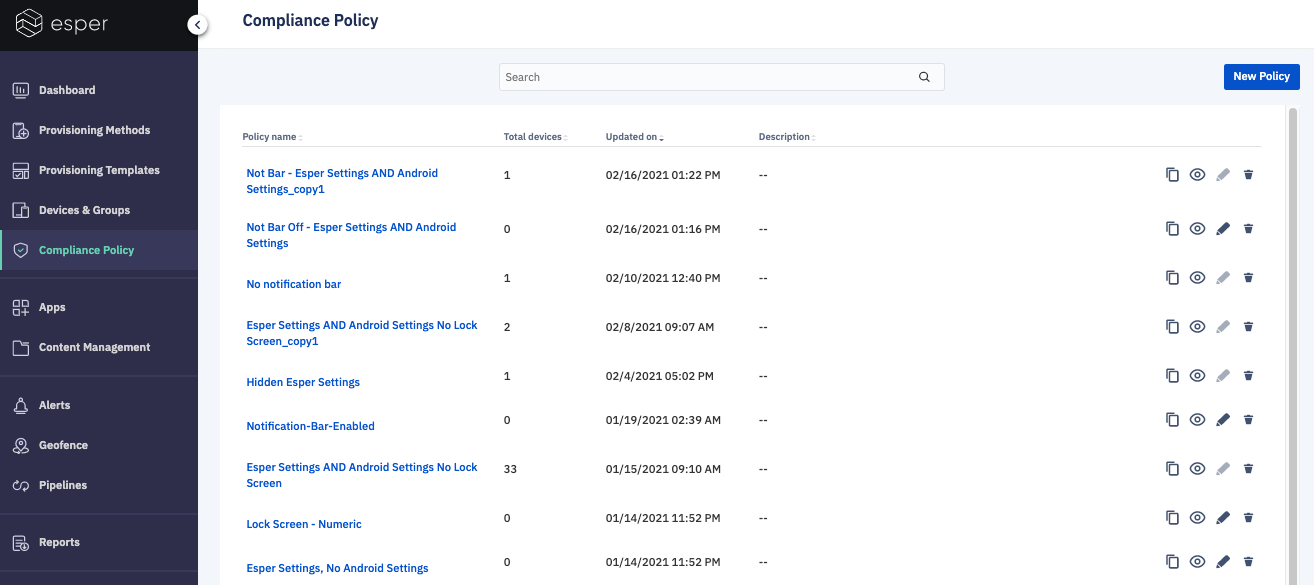View the Not Bar - Esper Settings_copy1 policy
Viewport: 1314px width, 585px height.
coord(1197,175)
